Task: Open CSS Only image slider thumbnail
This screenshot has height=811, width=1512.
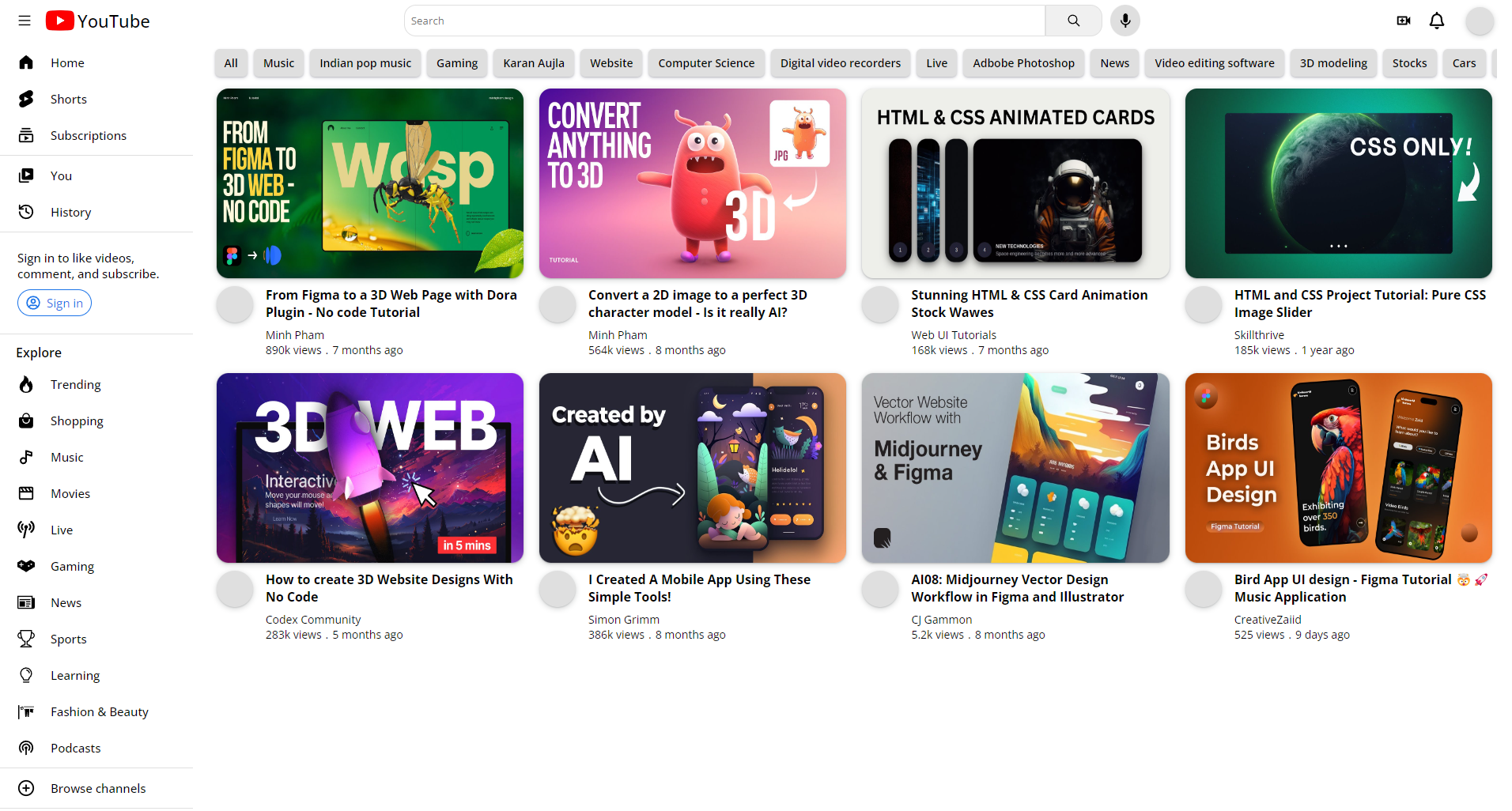Action: click(x=1339, y=183)
